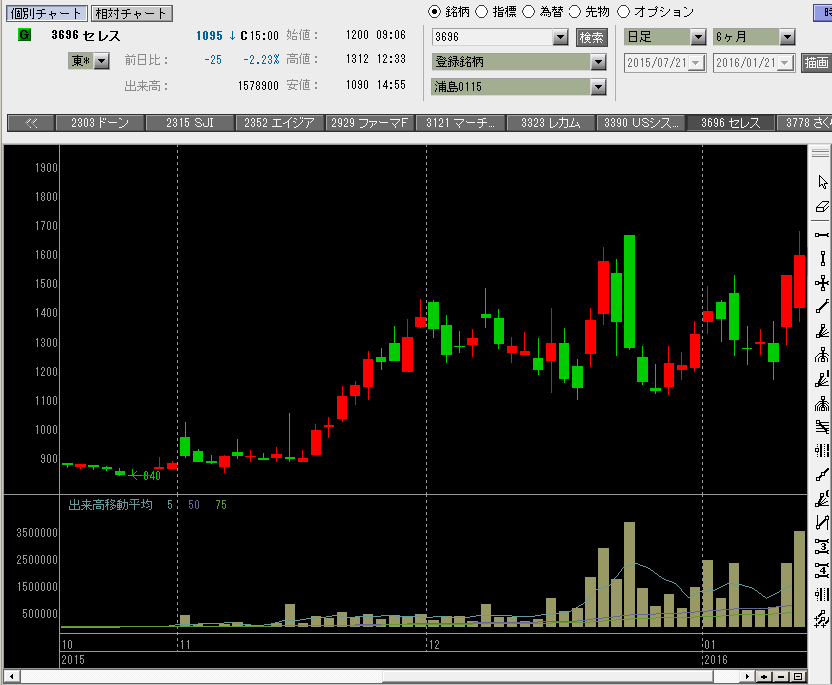Choose the vertical line drawing tool
This screenshot has width=832, height=685.
pos(822,258)
